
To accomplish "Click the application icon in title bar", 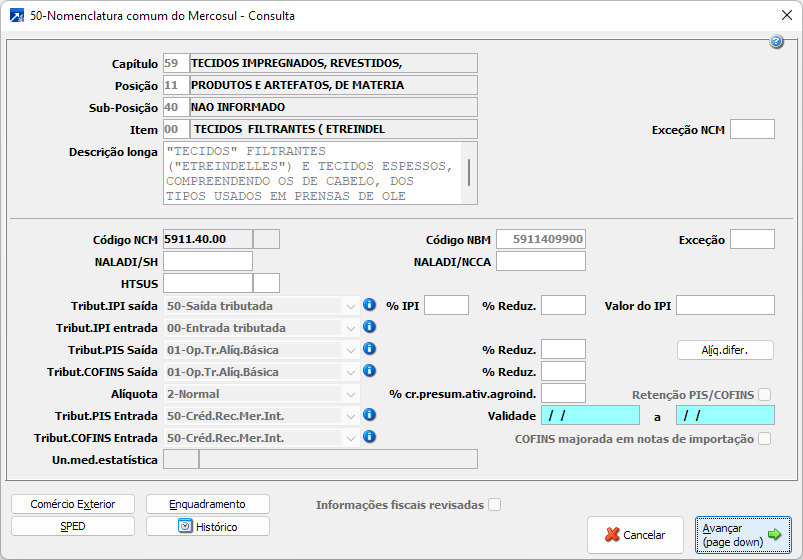I will coord(17,16).
